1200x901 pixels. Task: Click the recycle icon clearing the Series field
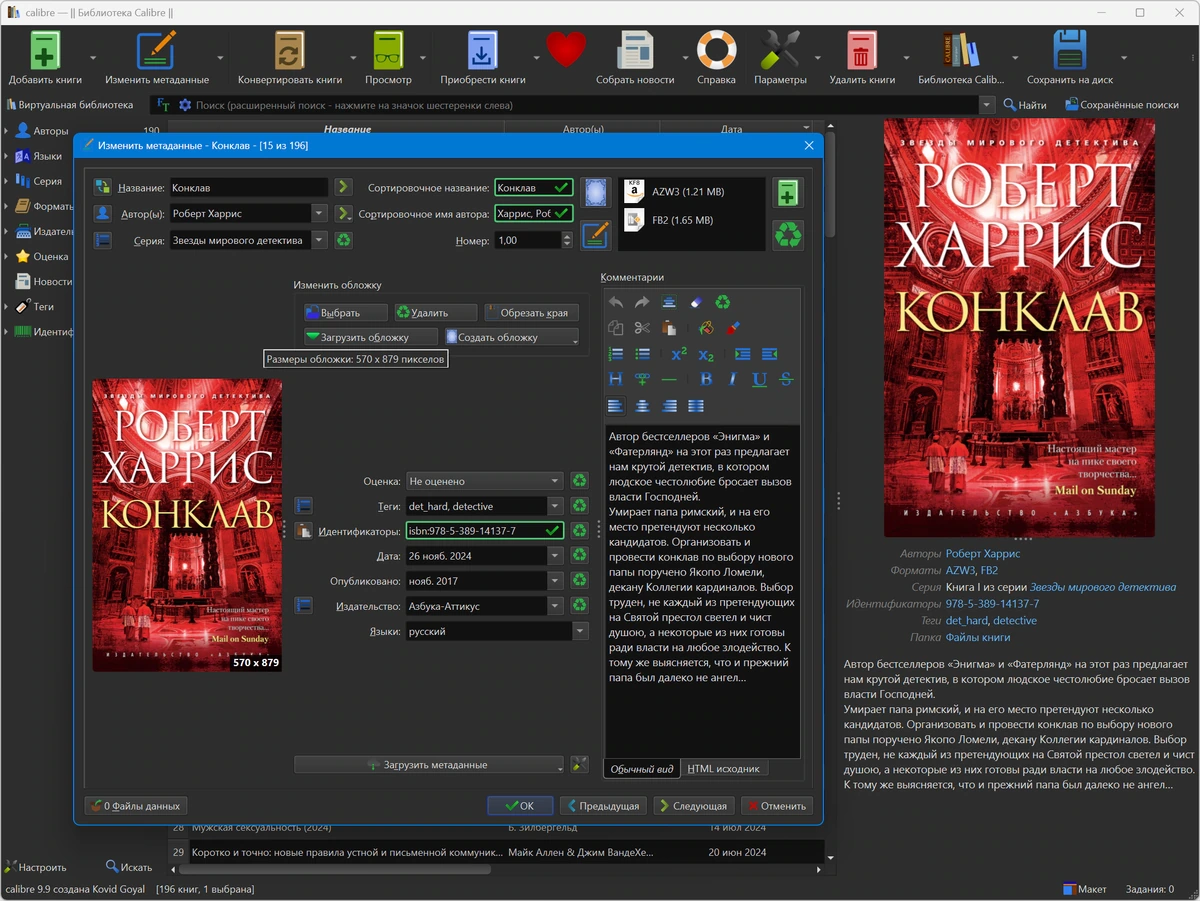click(343, 240)
